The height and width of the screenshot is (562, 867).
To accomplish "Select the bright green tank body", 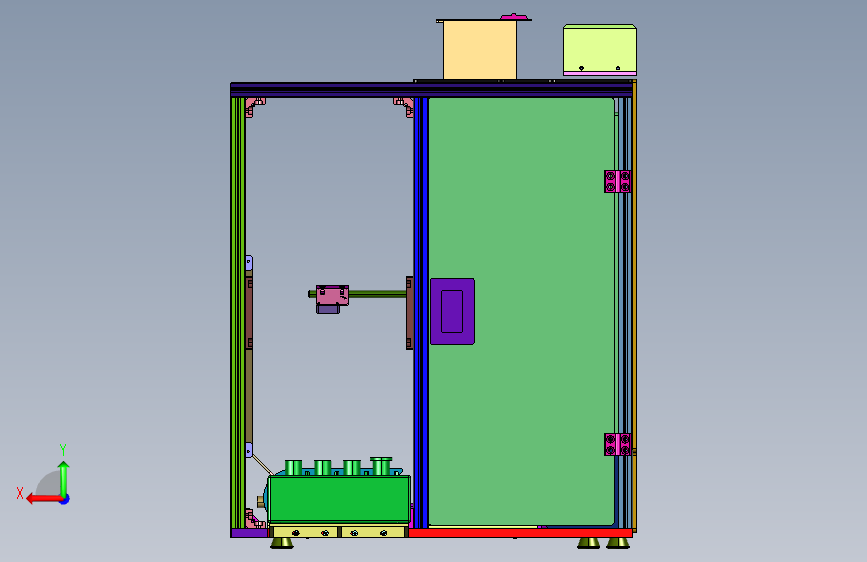I will coord(340,498).
